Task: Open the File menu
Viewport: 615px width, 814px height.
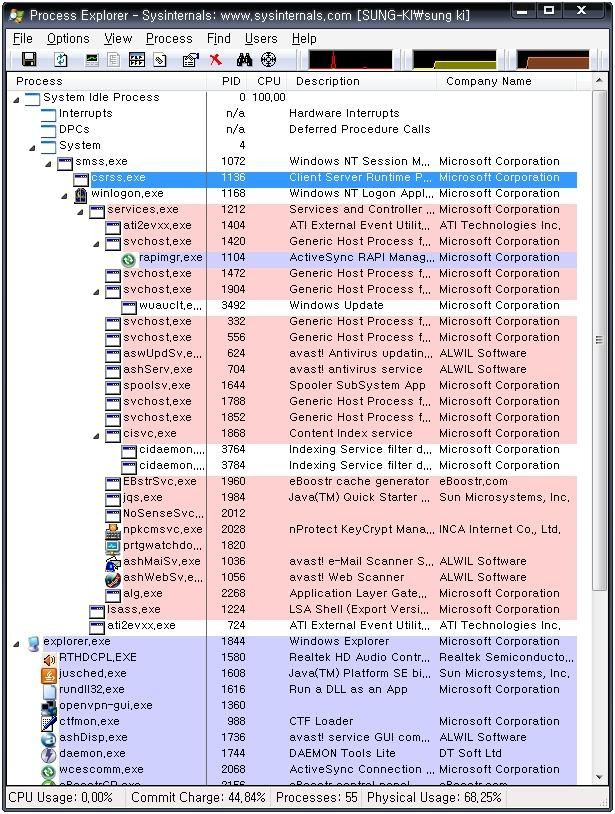Action: [x=23, y=38]
